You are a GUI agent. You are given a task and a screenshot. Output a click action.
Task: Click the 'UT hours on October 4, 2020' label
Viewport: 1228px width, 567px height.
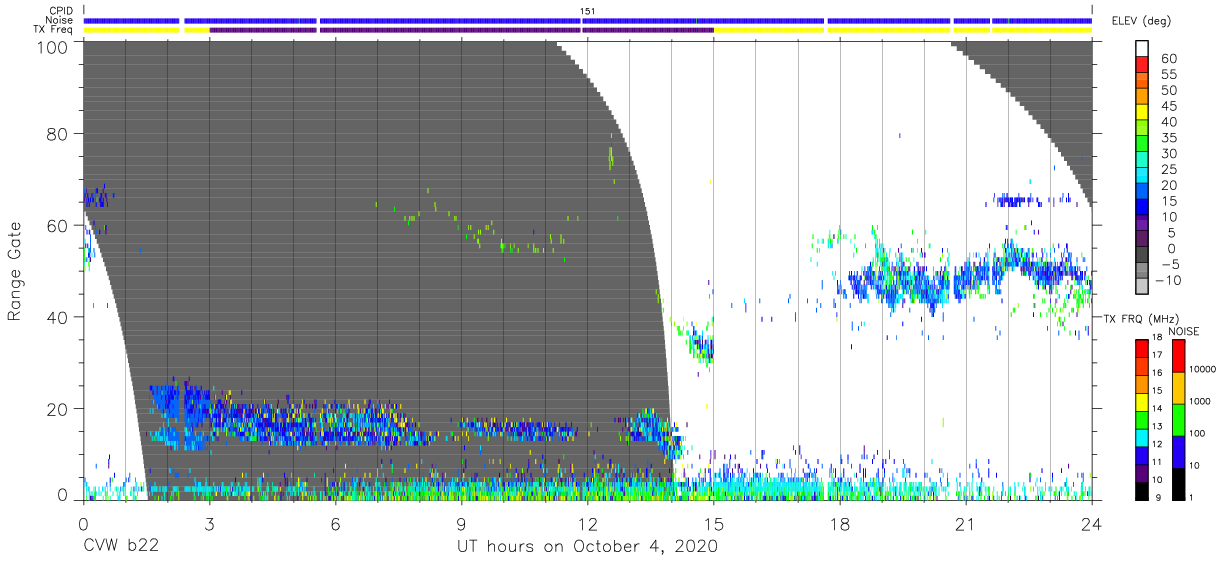pos(587,547)
